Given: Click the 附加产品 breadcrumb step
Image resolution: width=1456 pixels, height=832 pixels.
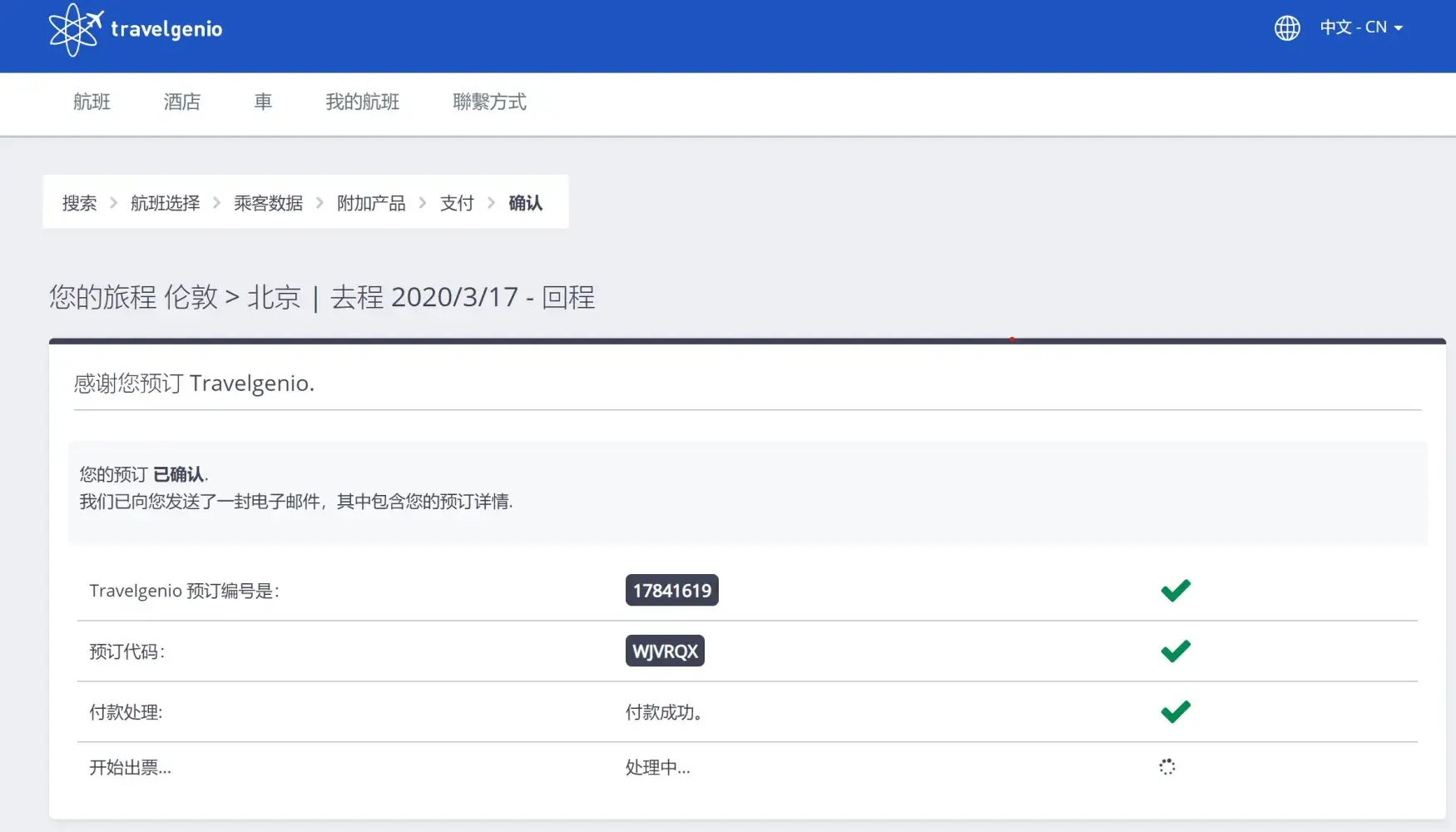Looking at the screenshot, I should click(x=371, y=203).
